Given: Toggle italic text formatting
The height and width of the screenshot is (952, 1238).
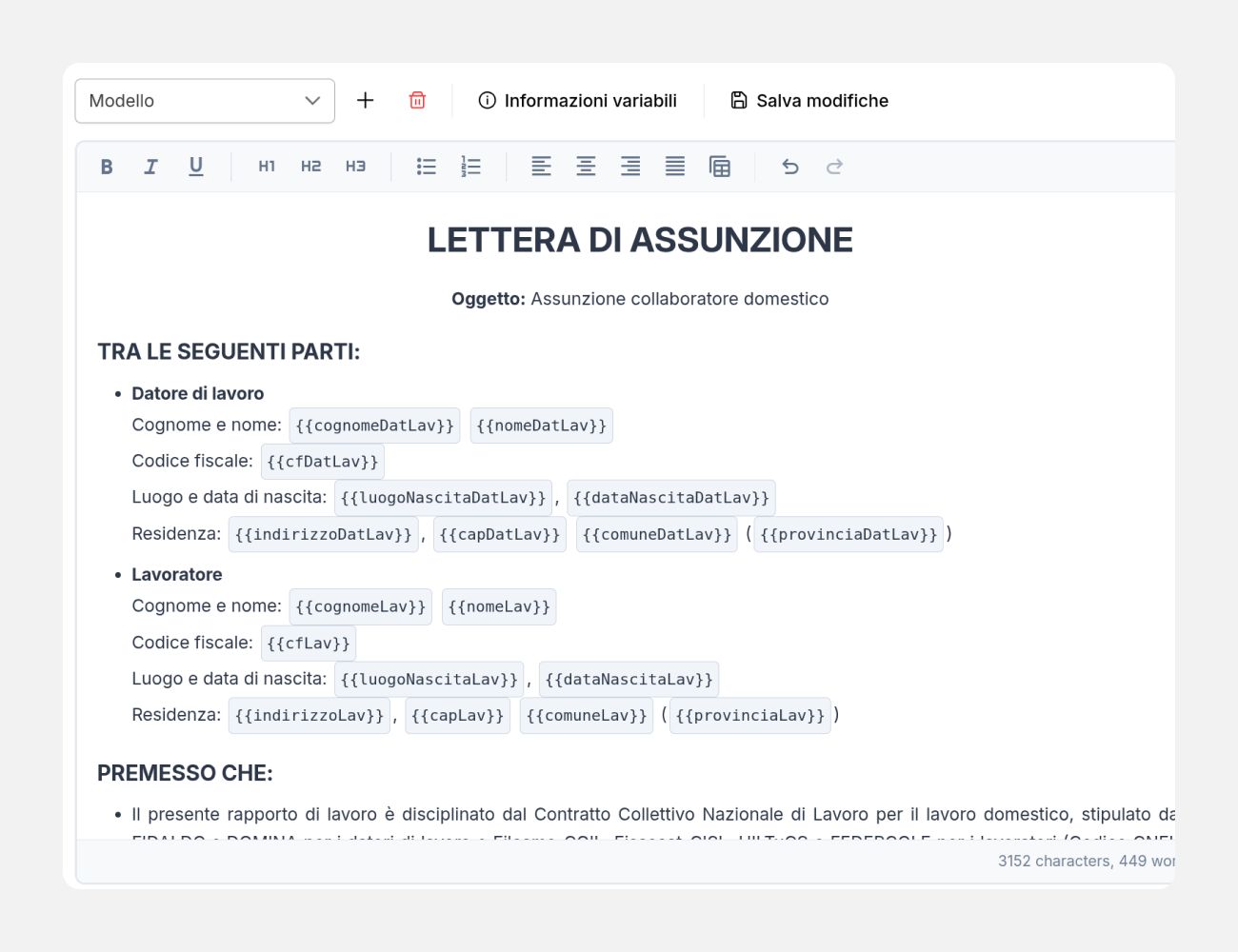Looking at the screenshot, I should (150, 167).
